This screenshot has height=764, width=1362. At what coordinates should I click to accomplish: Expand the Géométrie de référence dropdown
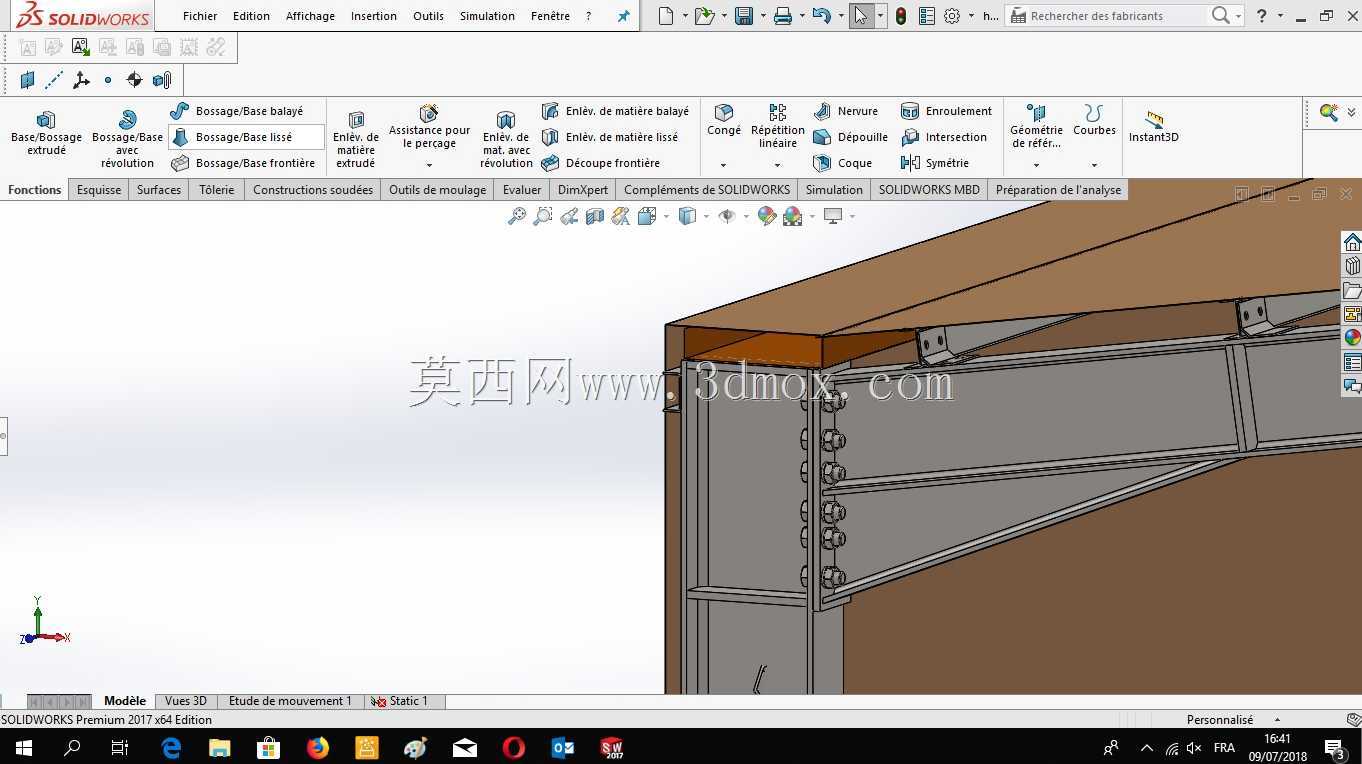click(1036, 165)
